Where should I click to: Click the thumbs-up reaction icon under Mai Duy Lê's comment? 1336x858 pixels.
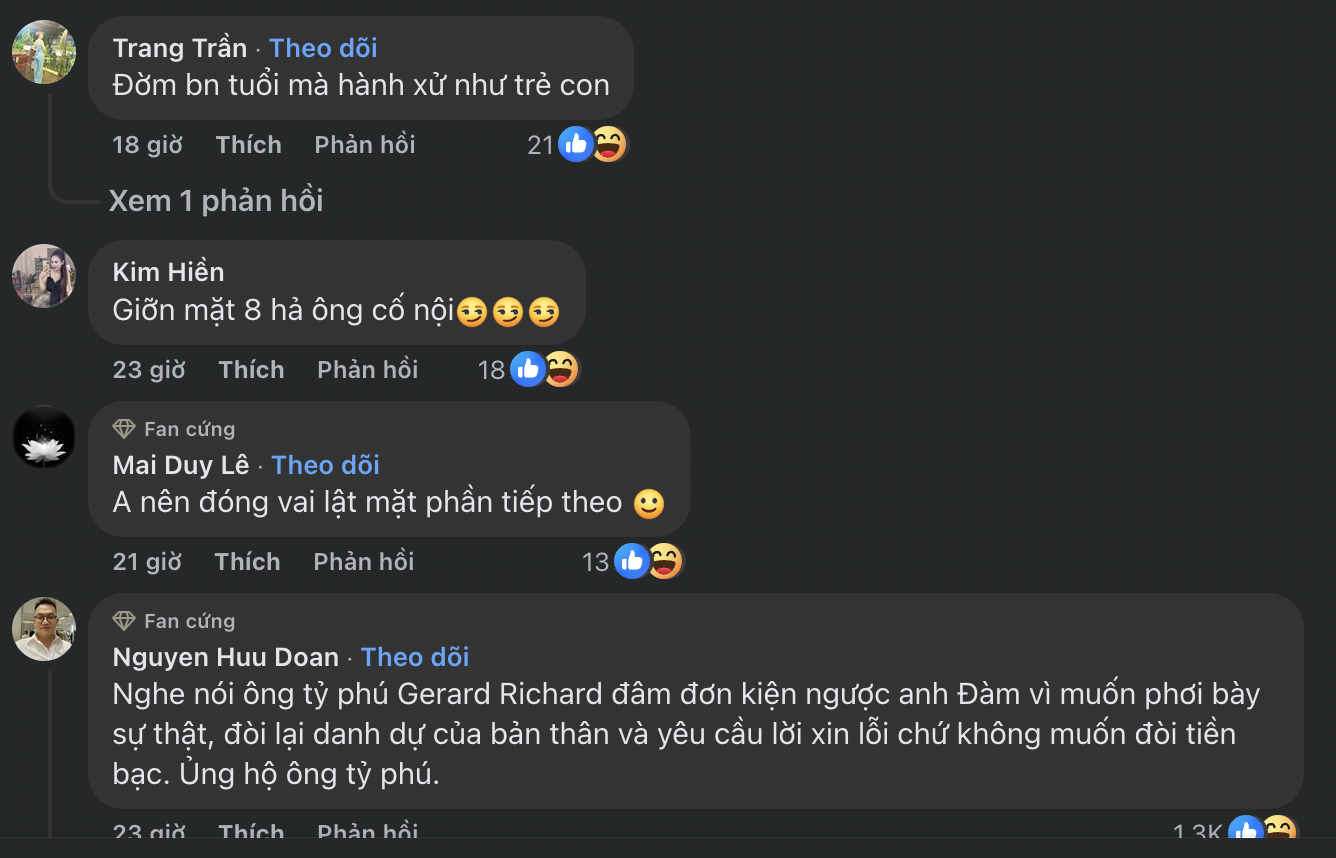[632, 561]
